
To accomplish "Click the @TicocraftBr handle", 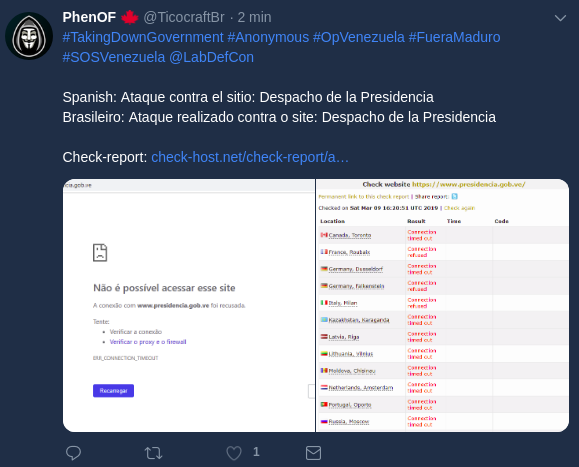I will [x=184, y=17].
